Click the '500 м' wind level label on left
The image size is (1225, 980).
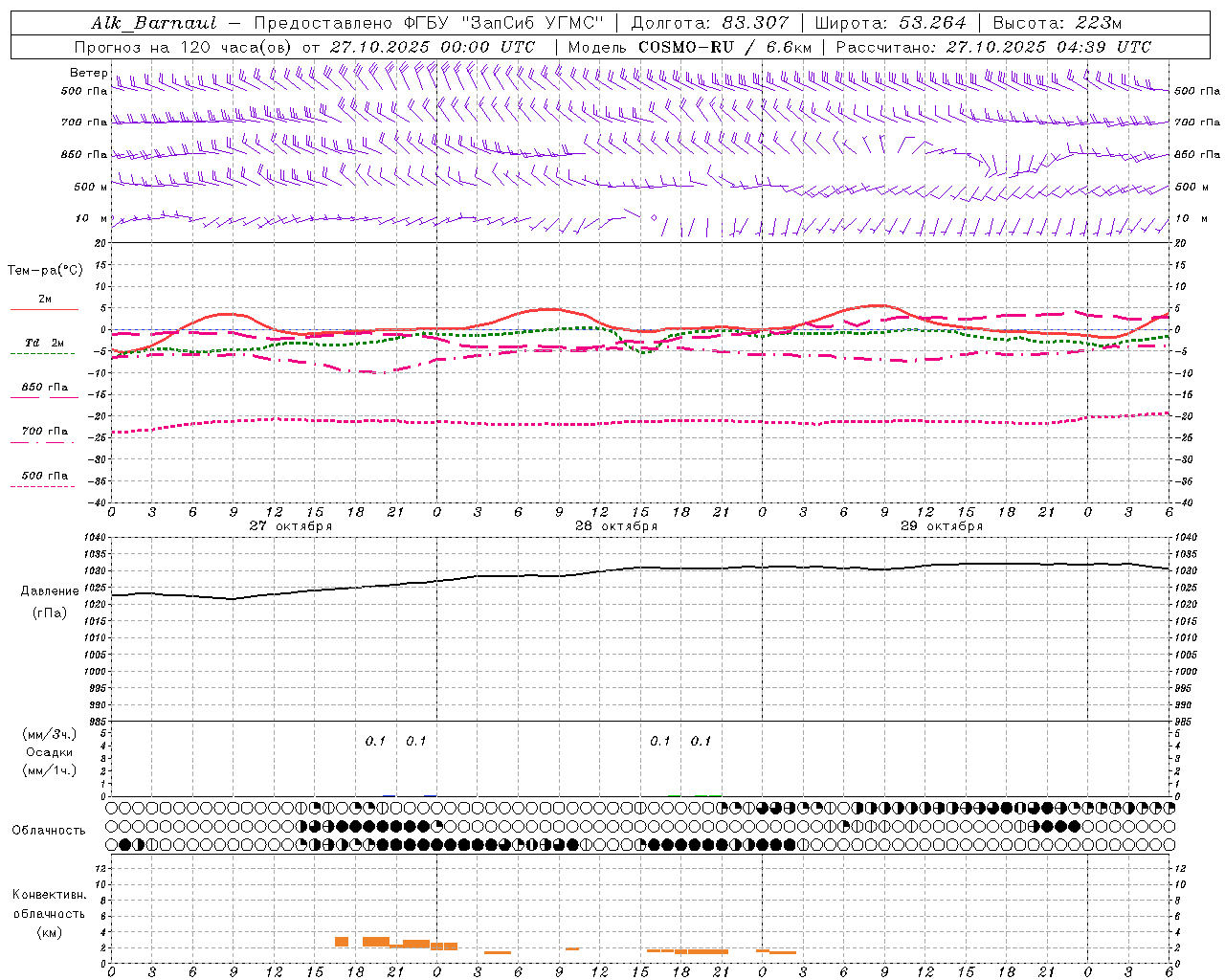point(90,187)
